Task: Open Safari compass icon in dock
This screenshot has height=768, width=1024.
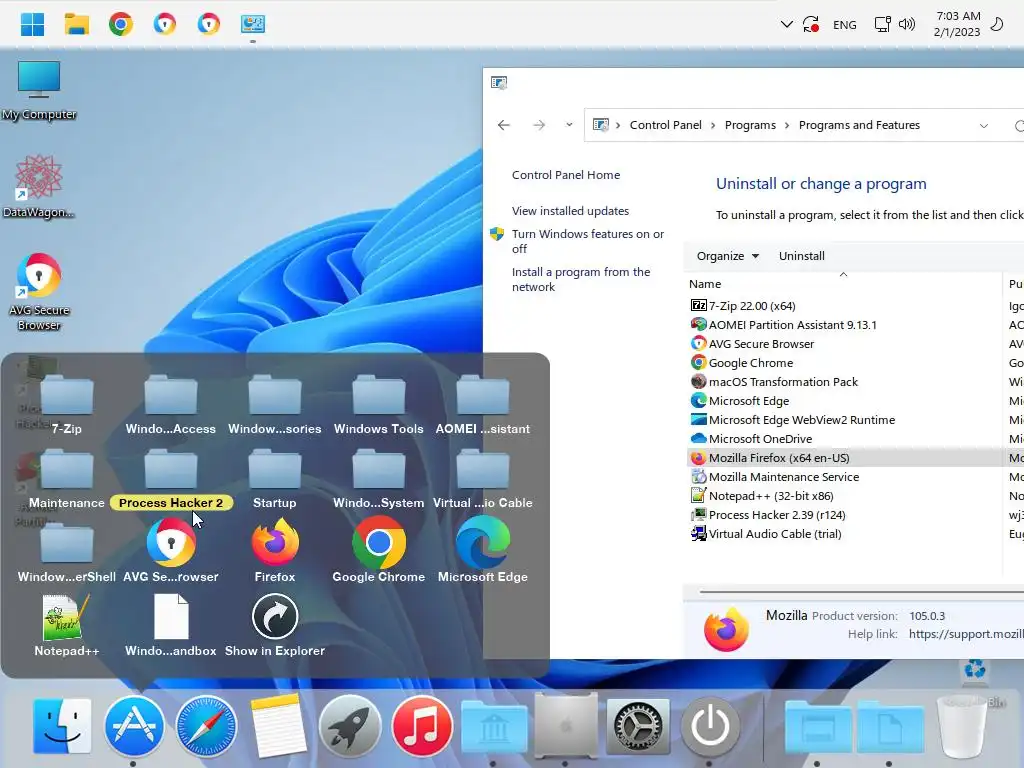Action: click(206, 726)
